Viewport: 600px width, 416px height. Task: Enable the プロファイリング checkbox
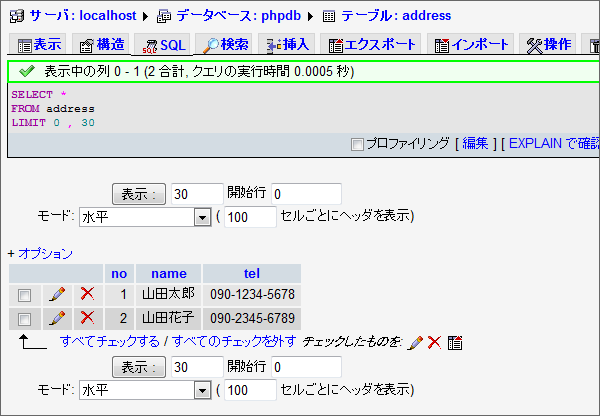click(x=357, y=145)
